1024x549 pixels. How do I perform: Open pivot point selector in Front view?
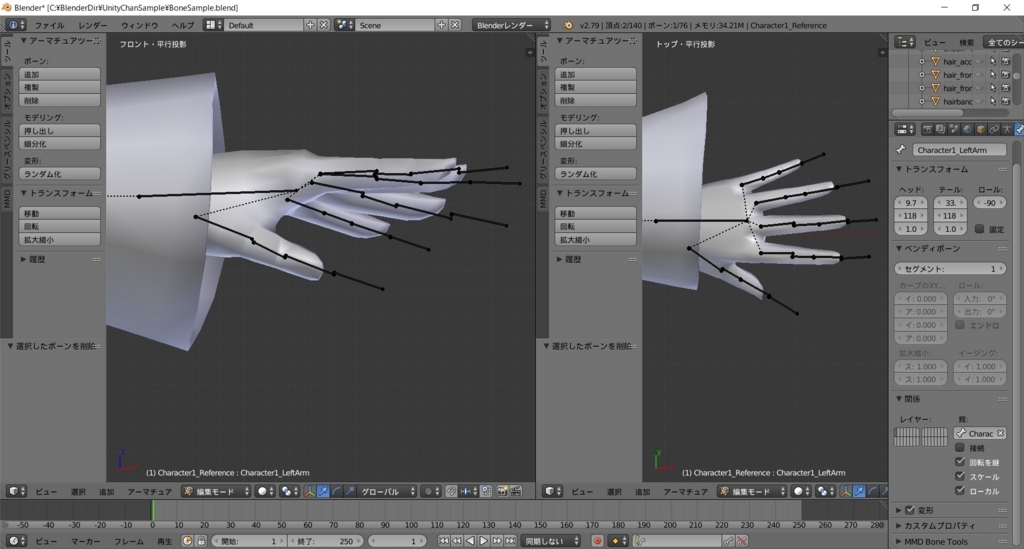288,491
